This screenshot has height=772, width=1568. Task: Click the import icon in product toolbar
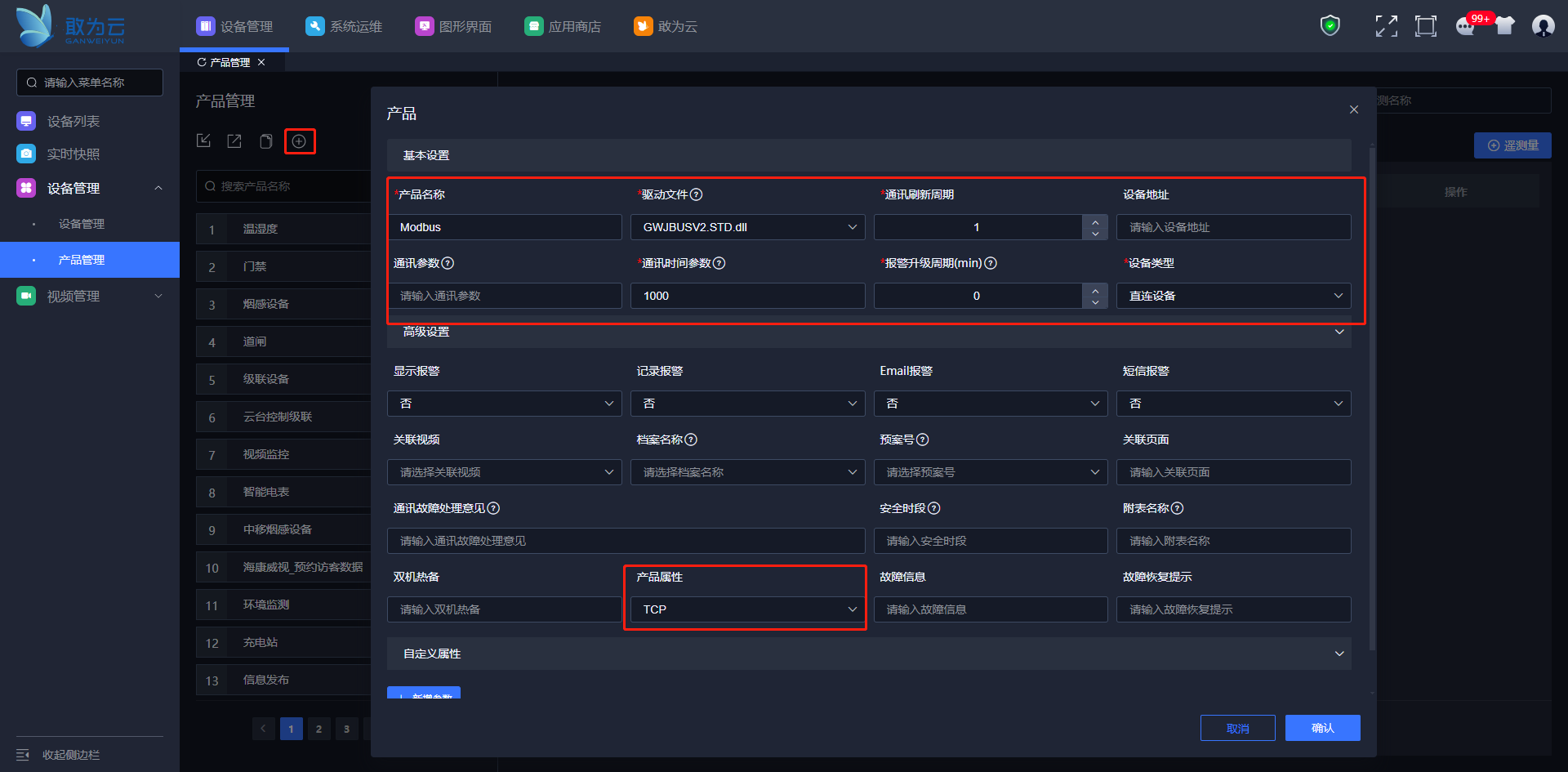click(x=204, y=141)
